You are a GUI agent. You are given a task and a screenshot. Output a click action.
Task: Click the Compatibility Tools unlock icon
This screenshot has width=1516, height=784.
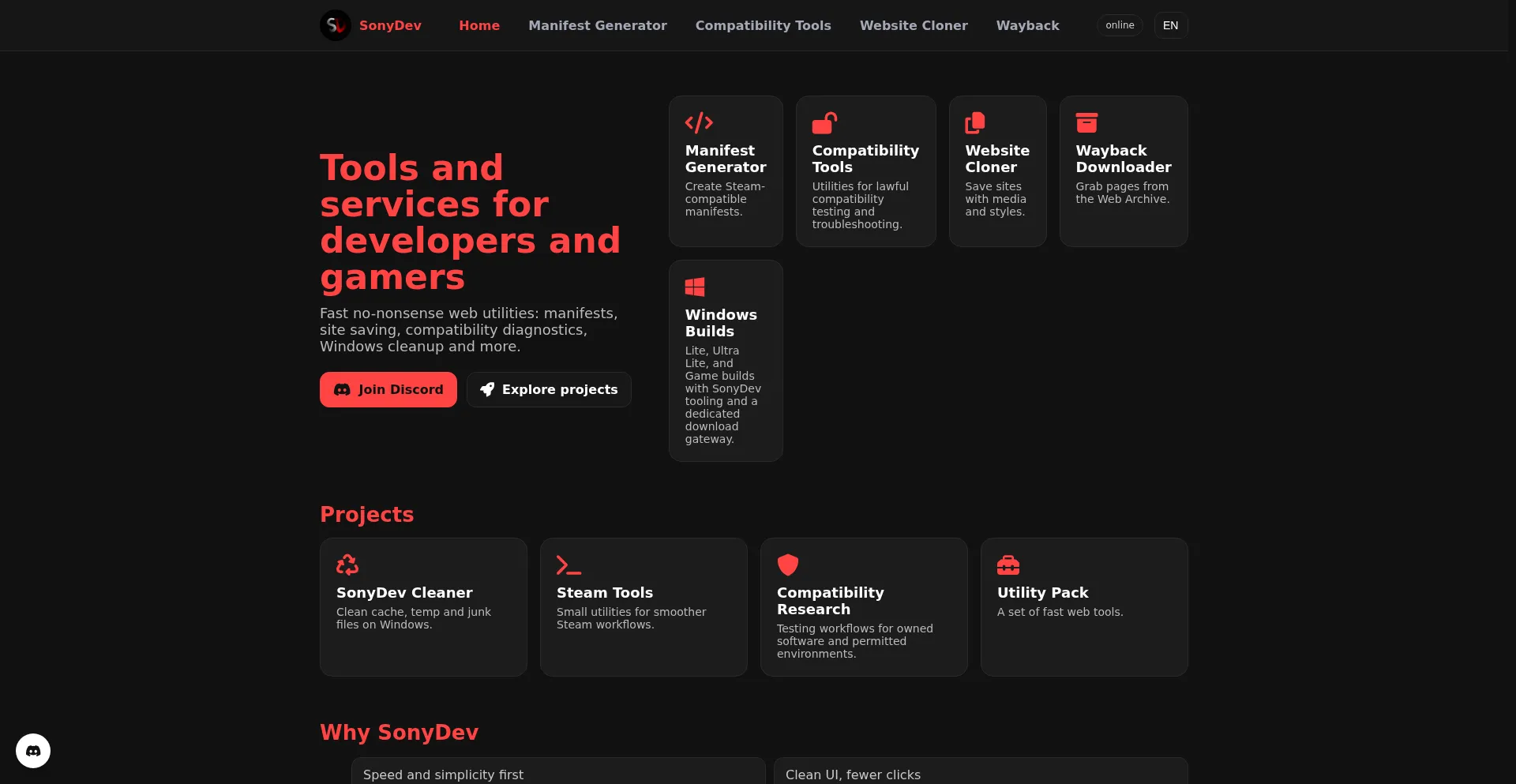point(824,122)
